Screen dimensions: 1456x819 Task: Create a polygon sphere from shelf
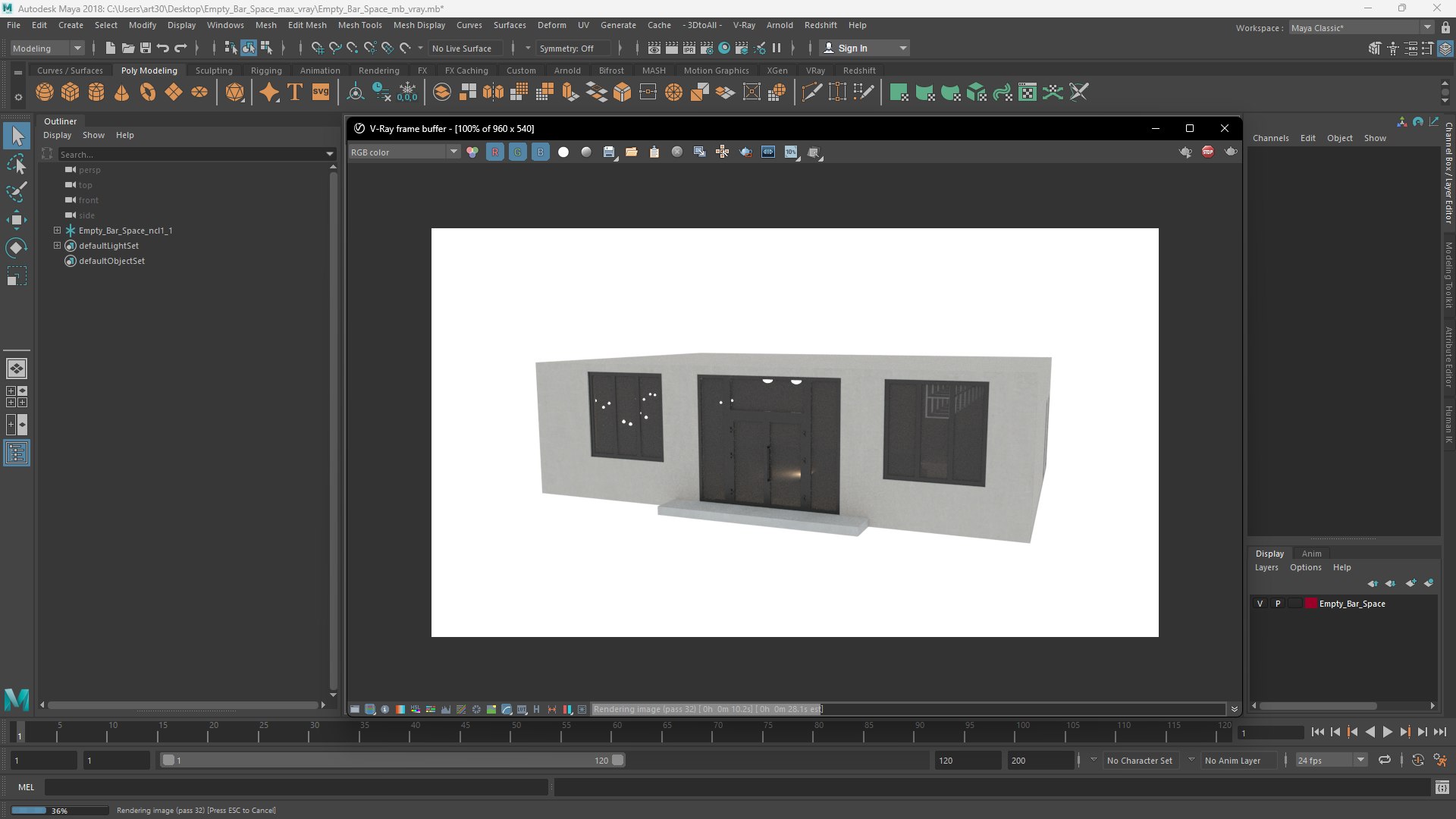(45, 93)
